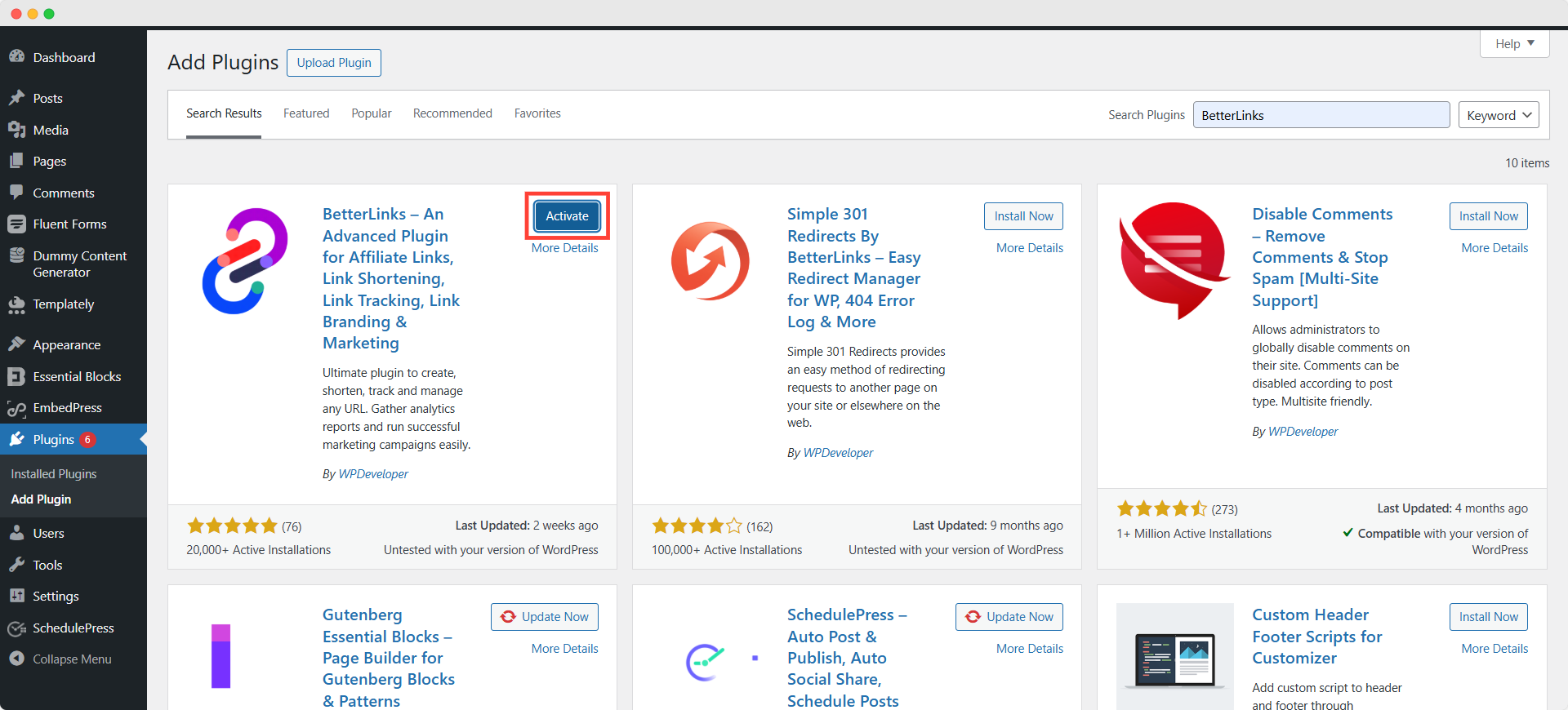The width and height of the screenshot is (1568, 710).
Task: Click the Upload Plugin button
Action: point(334,63)
